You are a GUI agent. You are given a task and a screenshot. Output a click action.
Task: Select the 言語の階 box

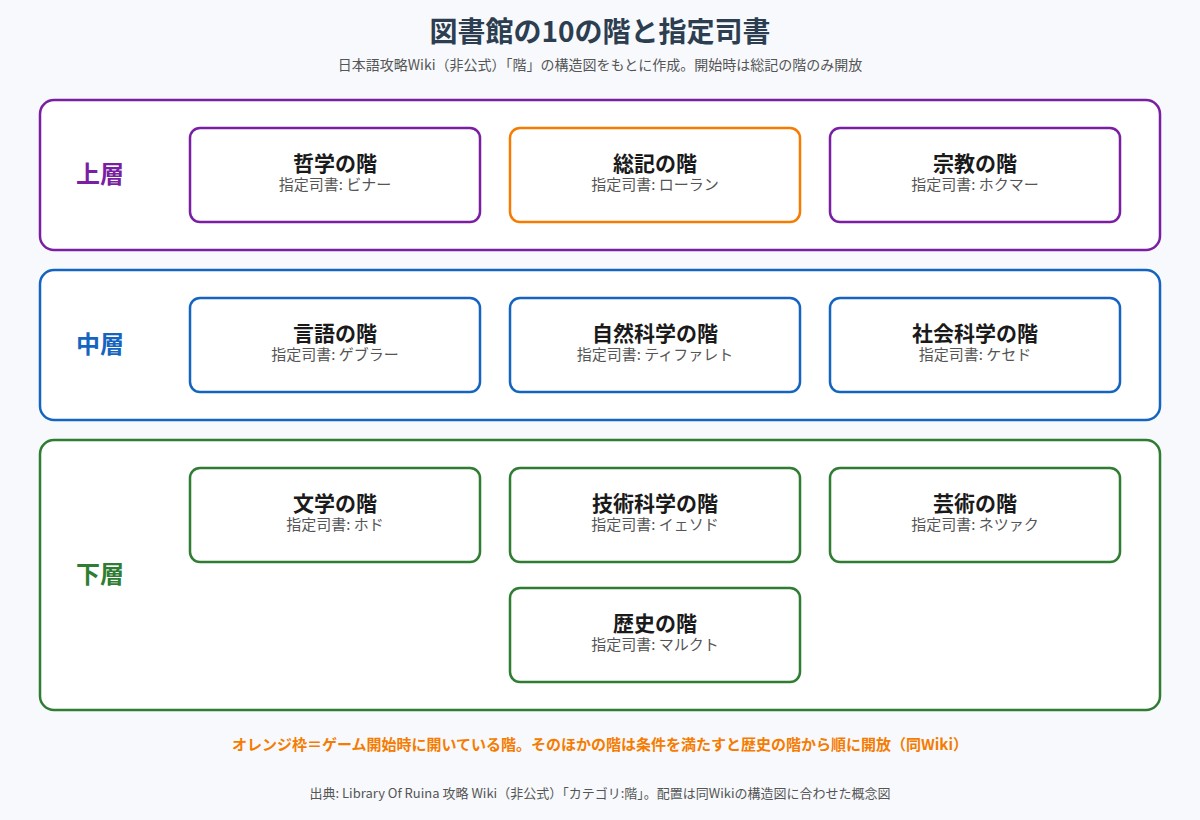coord(335,345)
